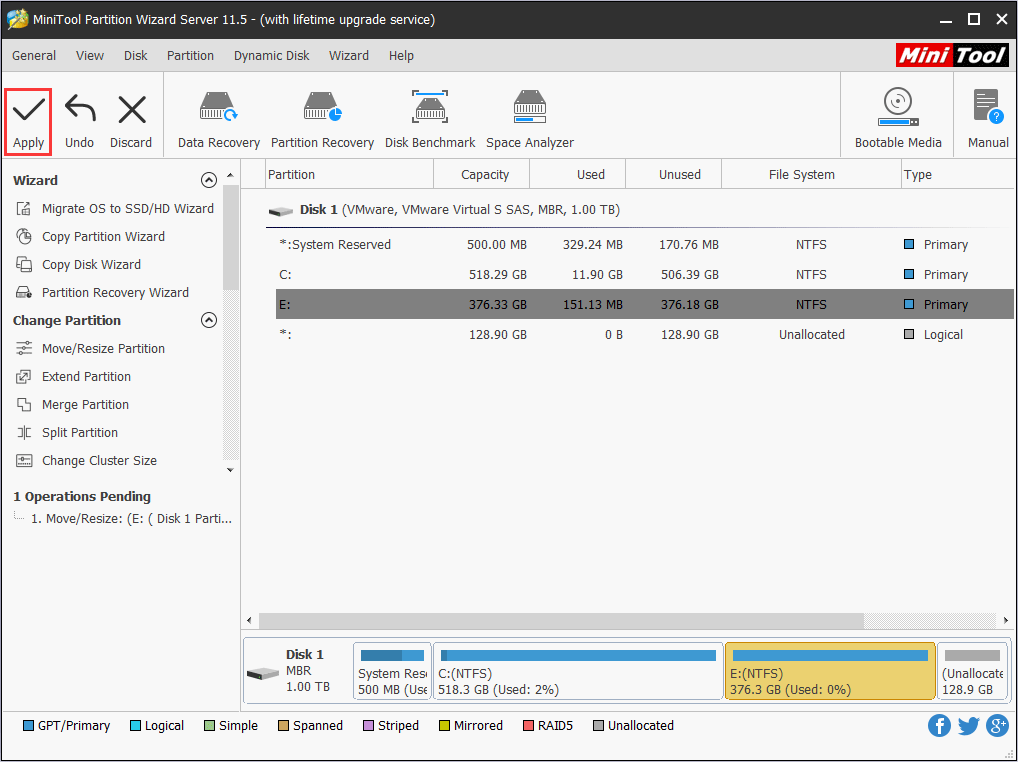The image size is (1018, 762).
Task: Click the Mirrored legend color swatch
Action: click(444, 726)
